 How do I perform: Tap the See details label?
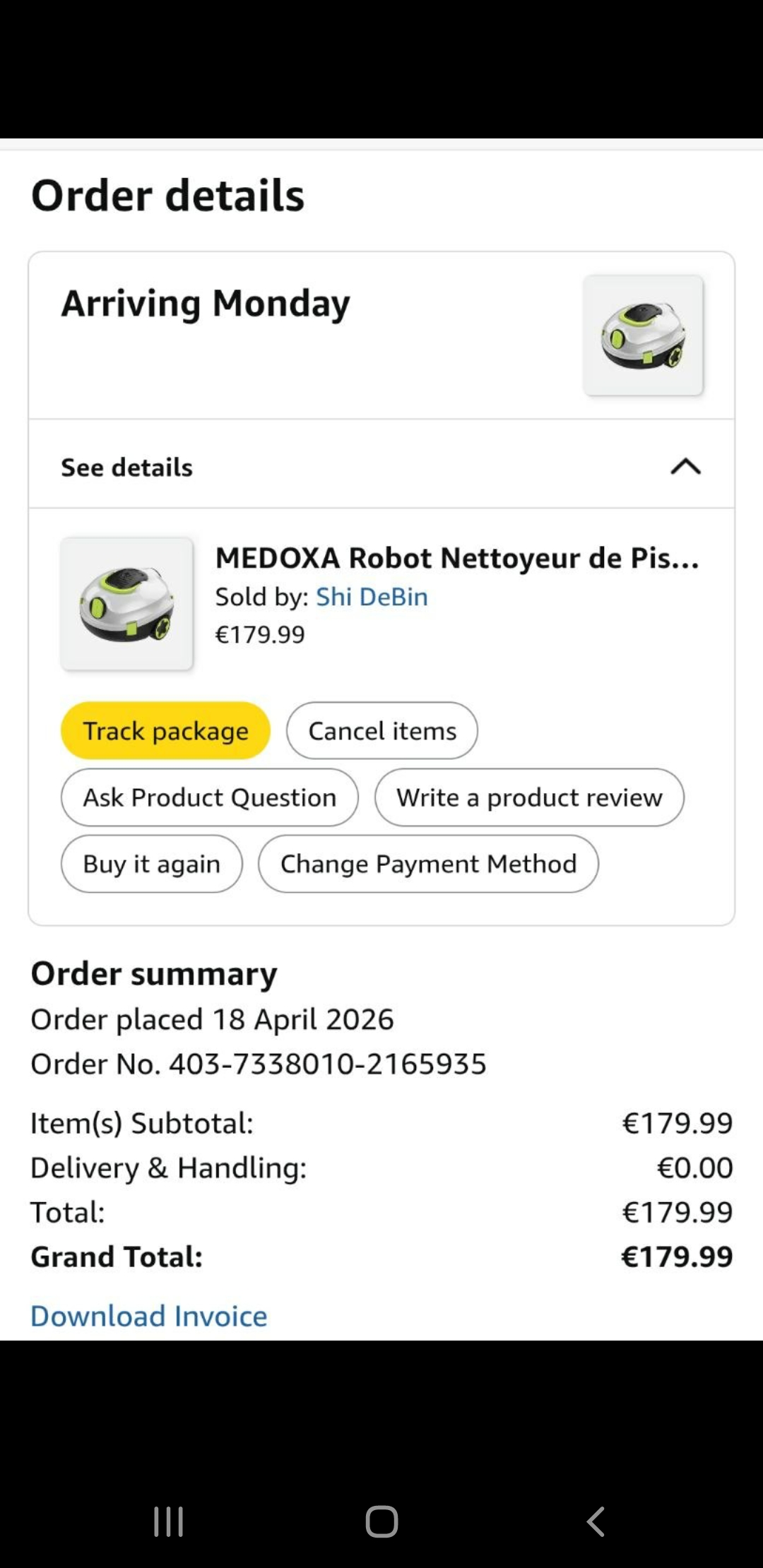127,468
